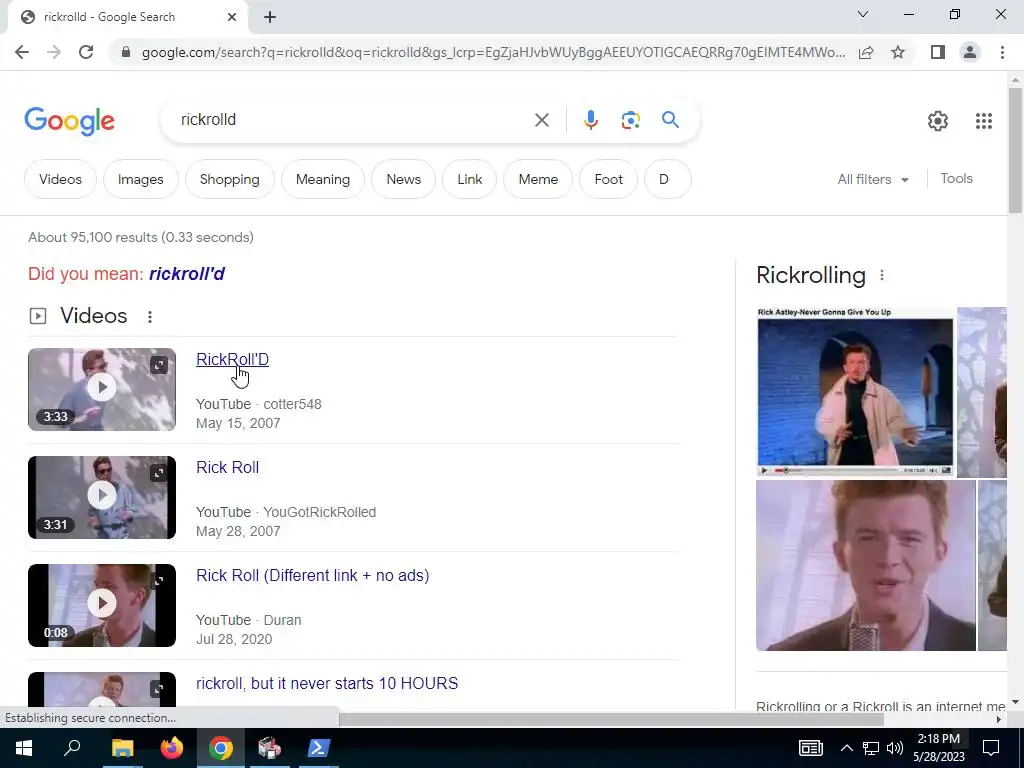Open File Explorer from the taskbar

[122, 748]
